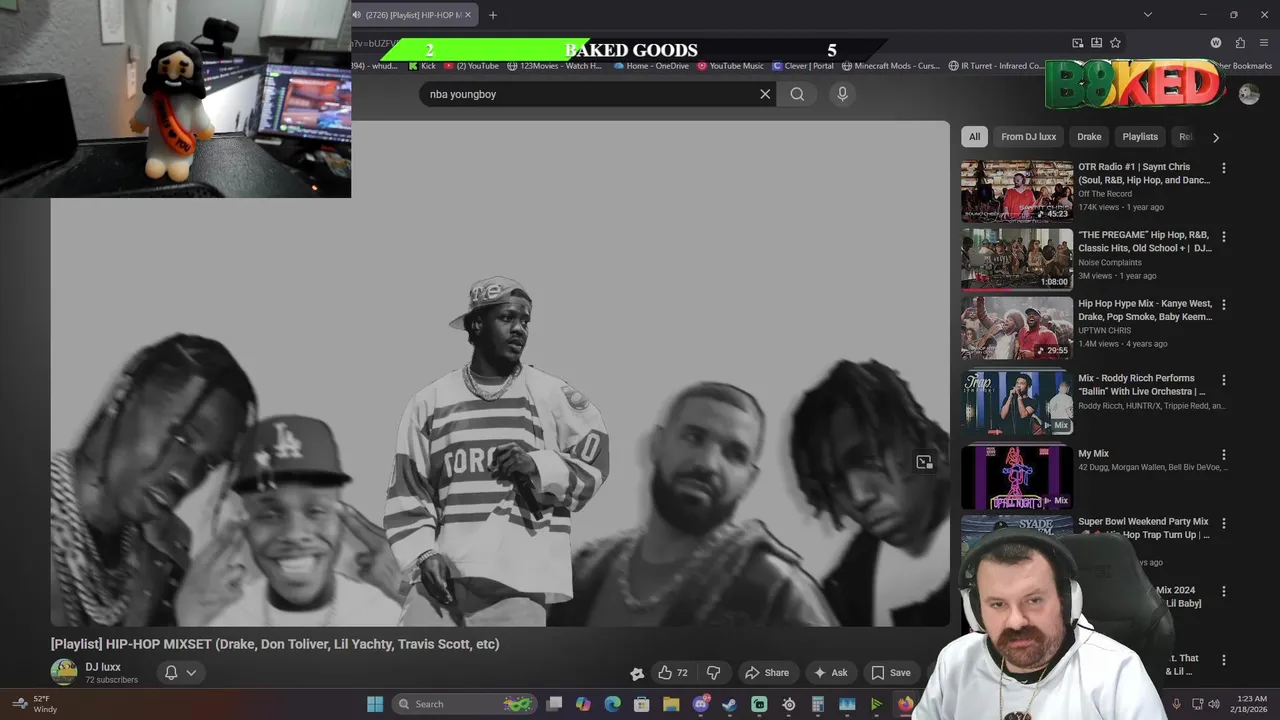This screenshot has width=1280, height=720.
Task: Submit the search with magnifier icon
Action: click(797, 94)
